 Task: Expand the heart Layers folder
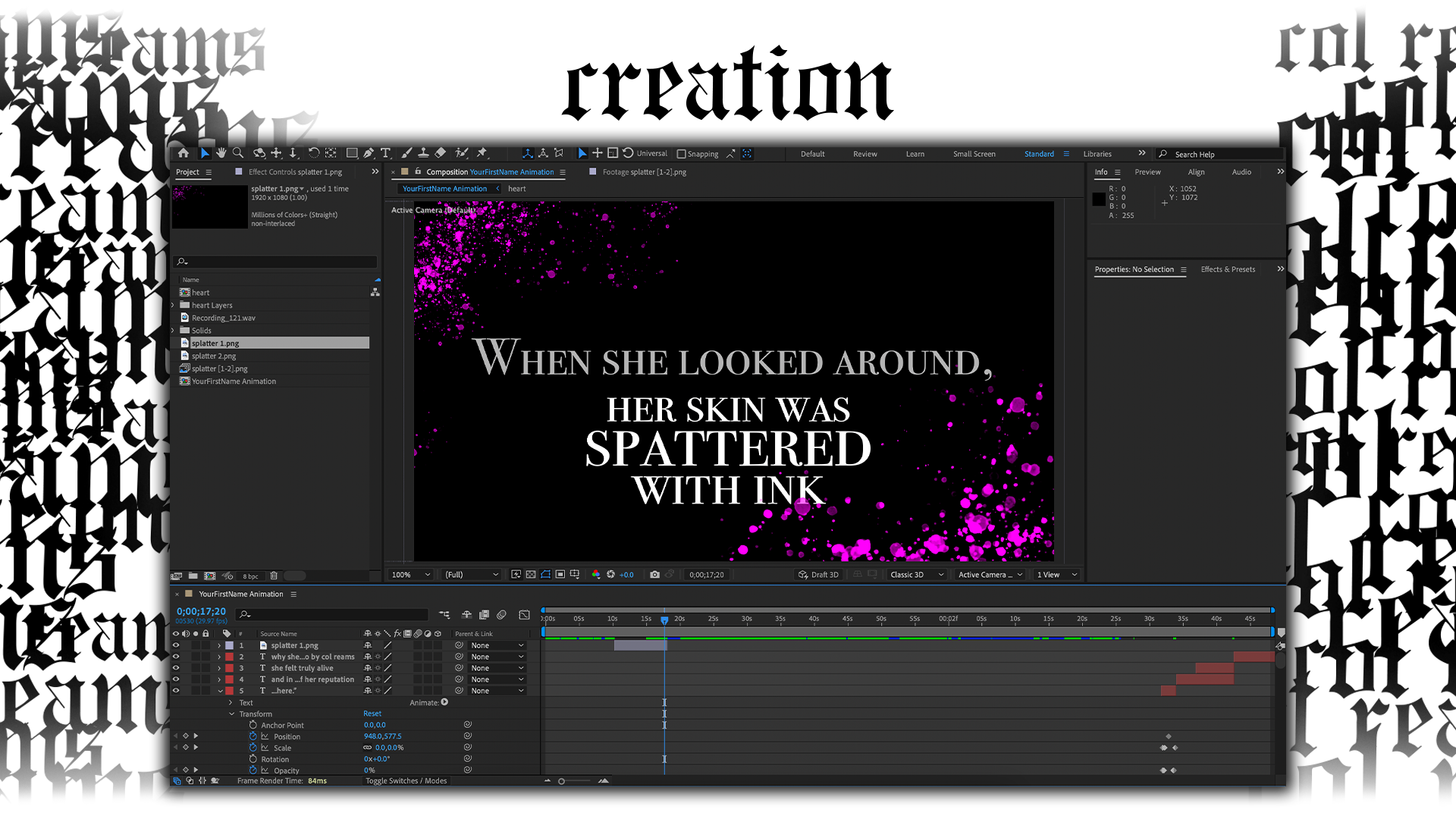[173, 306]
